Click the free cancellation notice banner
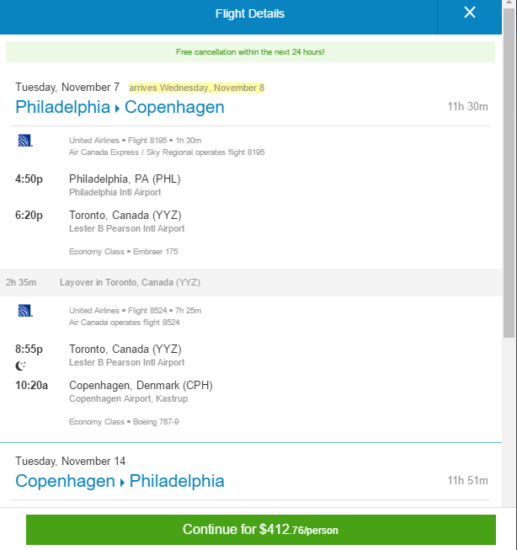 [250, 52]
